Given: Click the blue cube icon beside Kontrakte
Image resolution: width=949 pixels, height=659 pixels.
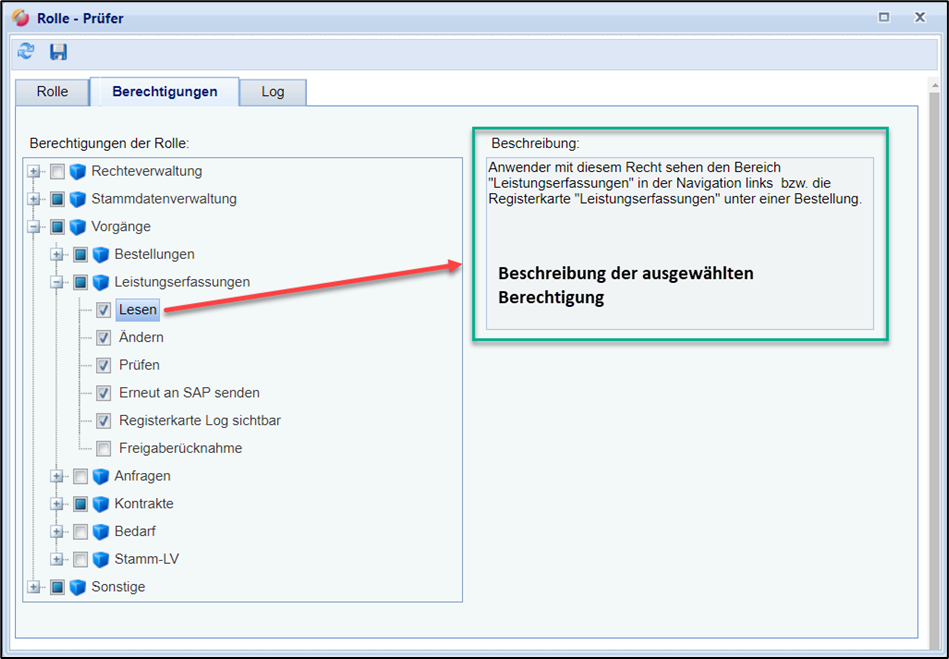Looking at the screenshot, I should coord(101,504).
